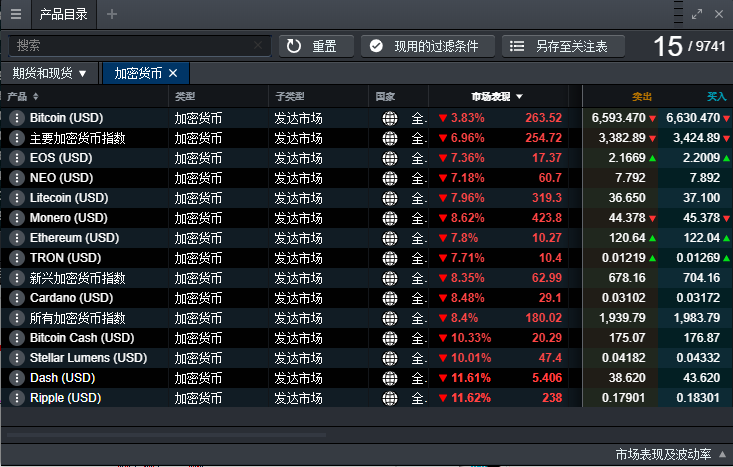Open options menu for Bitcoin Cash (USD) row

click(17, 338)
